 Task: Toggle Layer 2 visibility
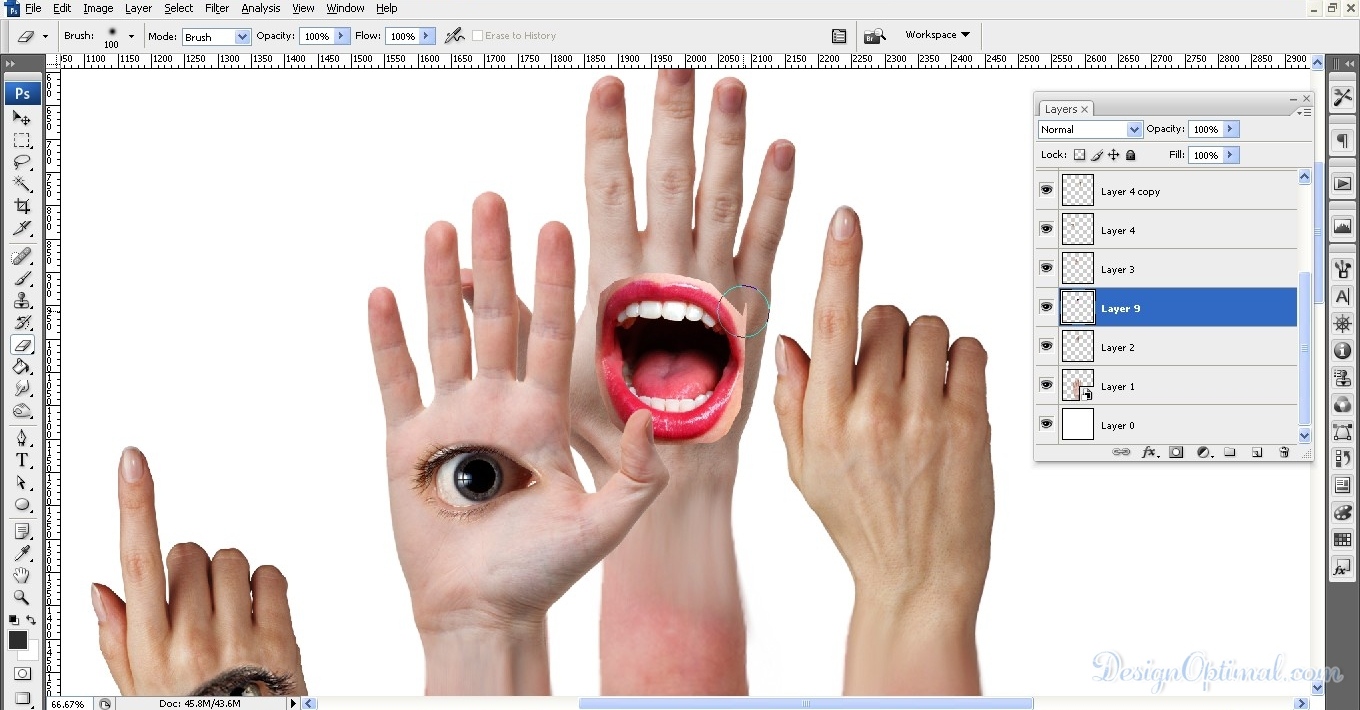(1046, 346)
